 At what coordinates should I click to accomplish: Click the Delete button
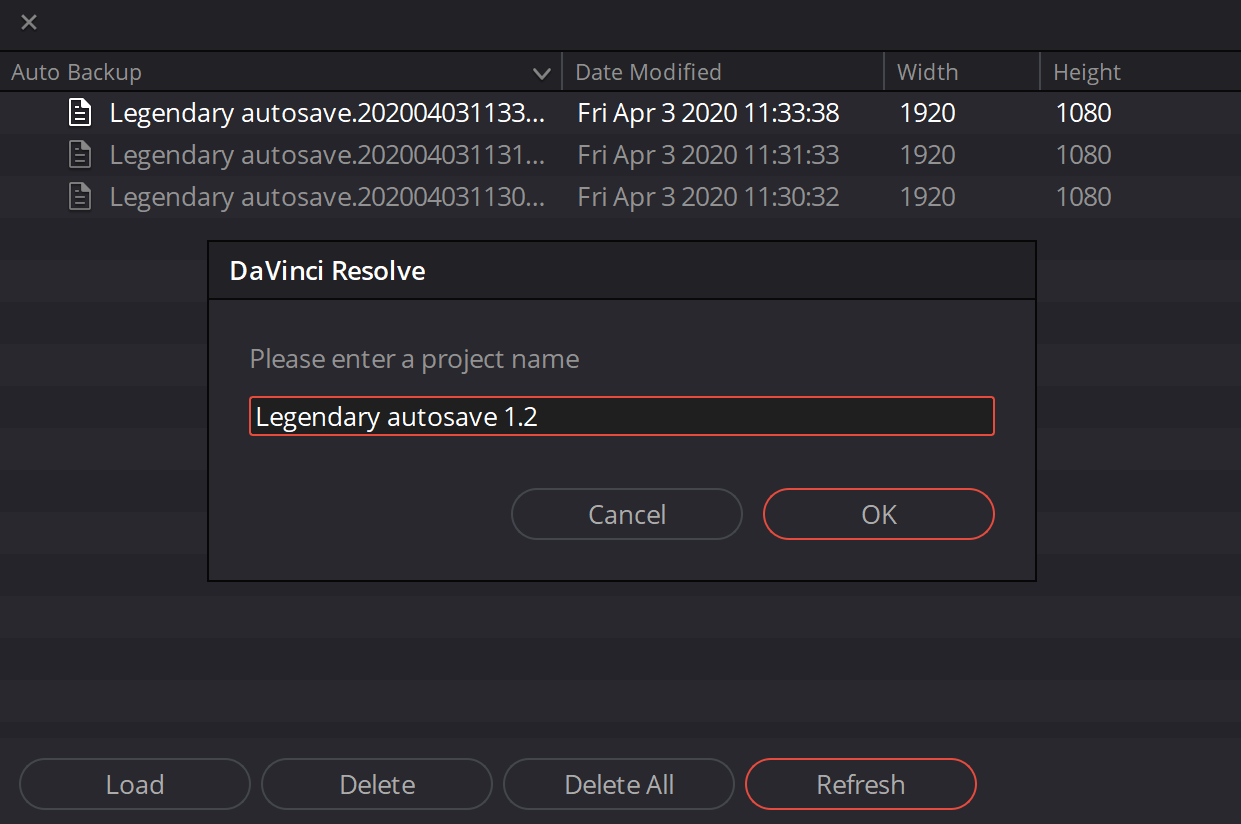pyautogui.click(x=377, y=784)
